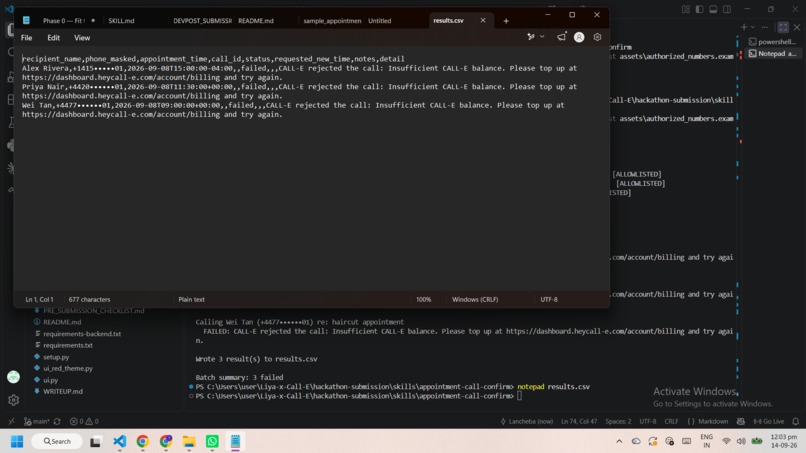
Task: Open requirements-backend.txt in explorer
Action: [82, 334]
